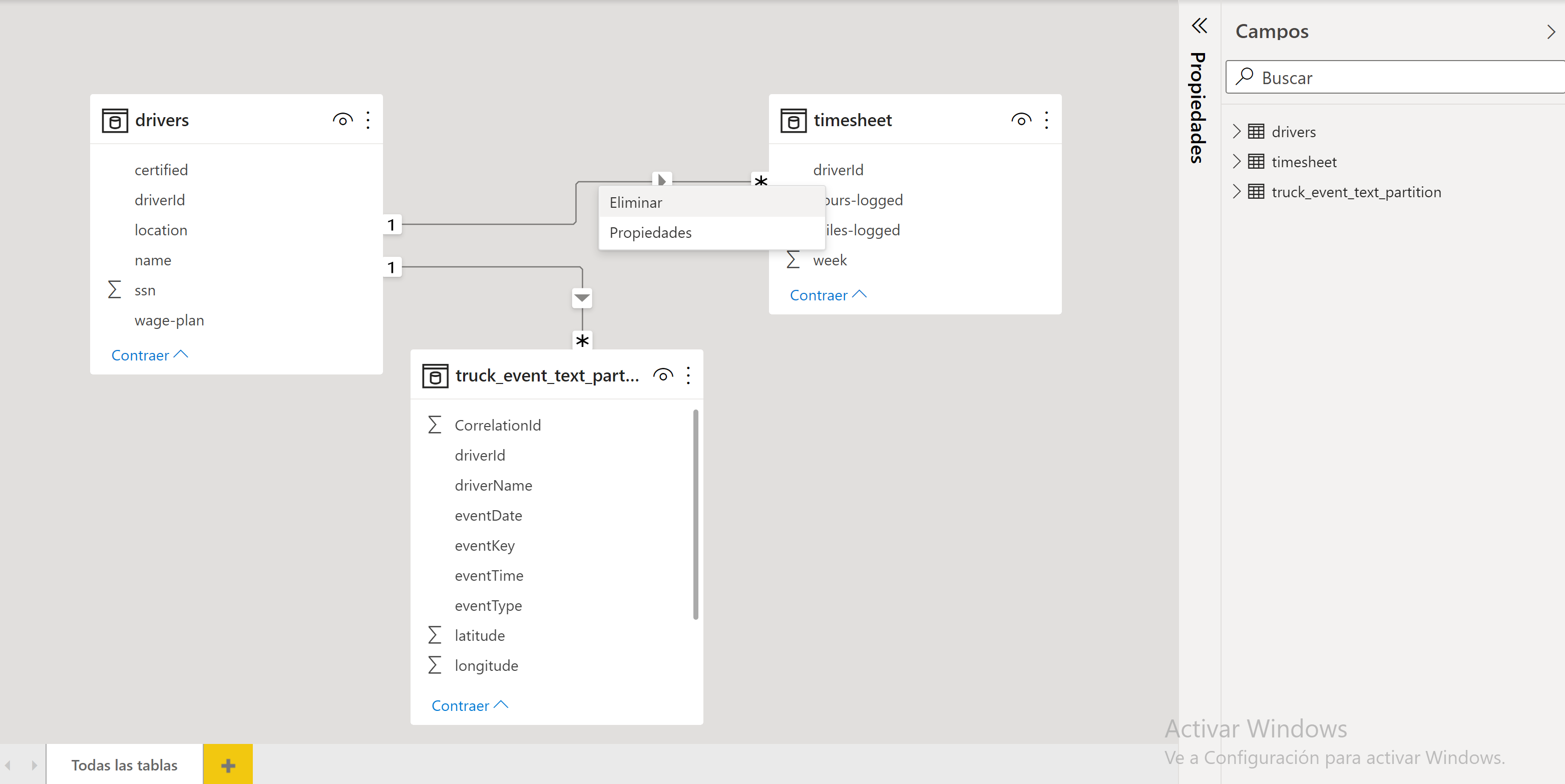The image size is (1565, 784).
Task: Select week field in timesheet table
Action: pos(830,261)
